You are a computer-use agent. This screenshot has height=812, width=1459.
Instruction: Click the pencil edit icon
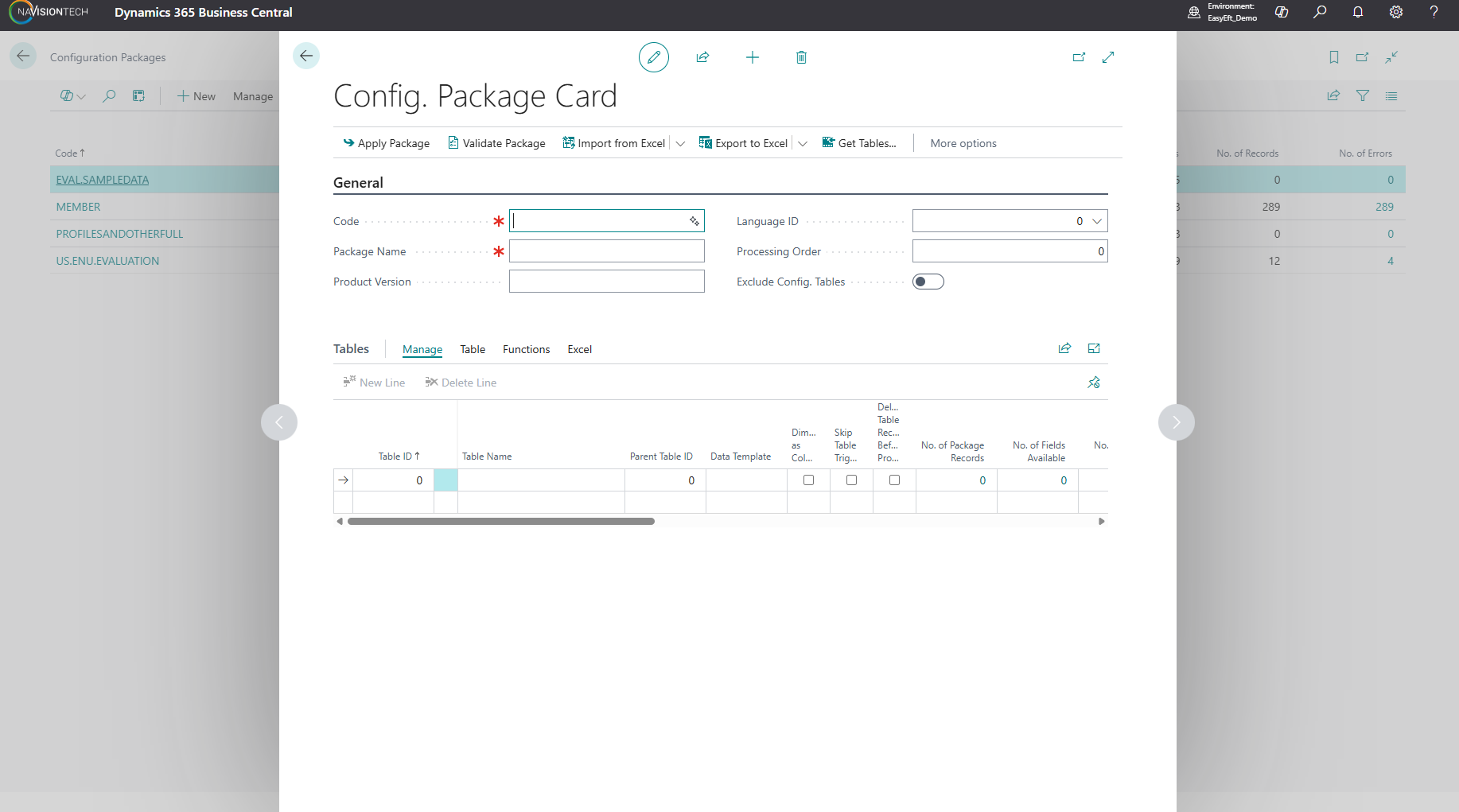pyautogui.click(x=653, y=57)
